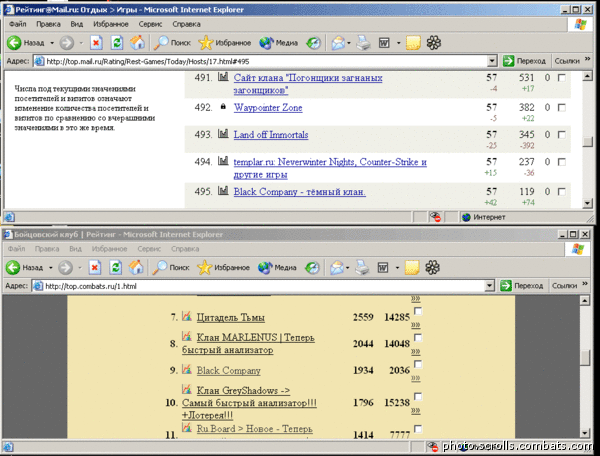Tick checkbox for Black Company - тёмный клан row
Image resolution: width=600 pixels, height=456 pixels.
point(561,191)
